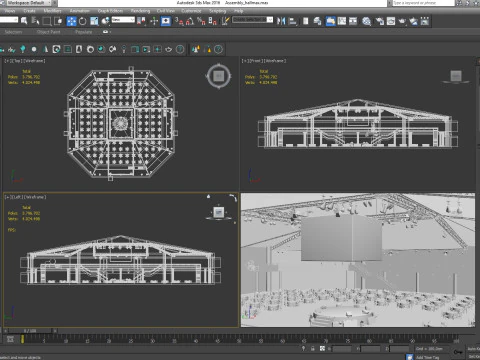Toggle the Layer Explorer
The height and width of the screenshot is (360, 480).
(317, 21)
